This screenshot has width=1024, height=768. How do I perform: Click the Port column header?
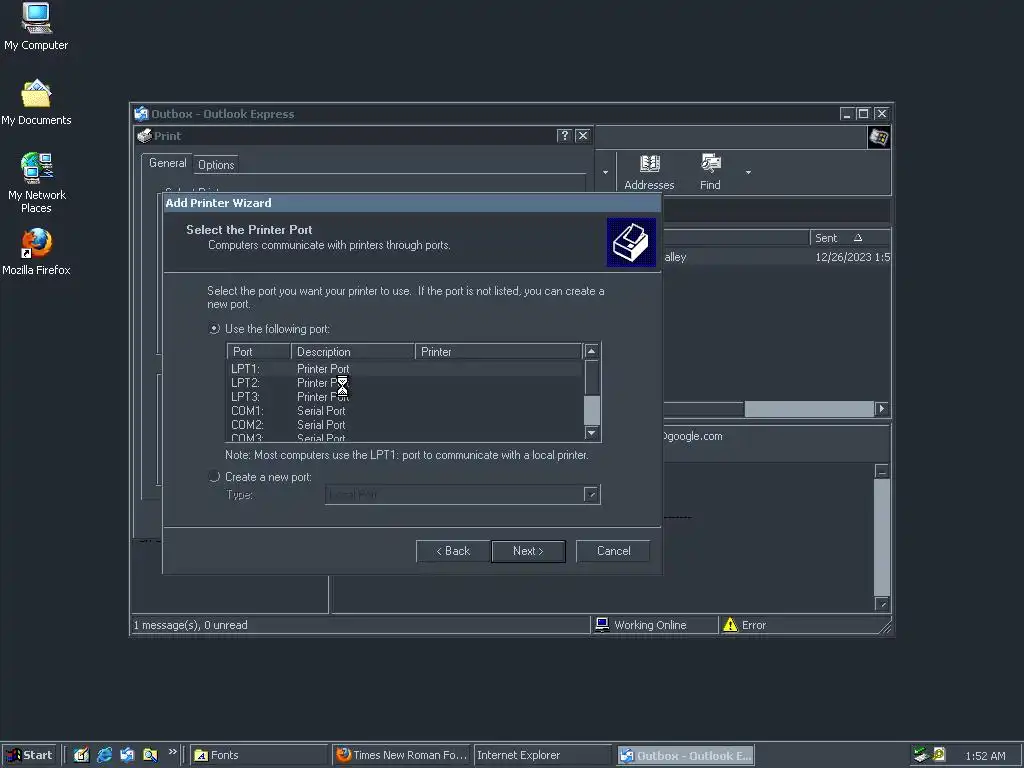[x=259, y=351]
